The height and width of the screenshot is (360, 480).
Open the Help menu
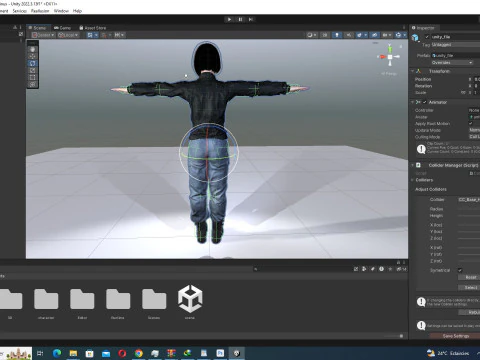[77, 11]
